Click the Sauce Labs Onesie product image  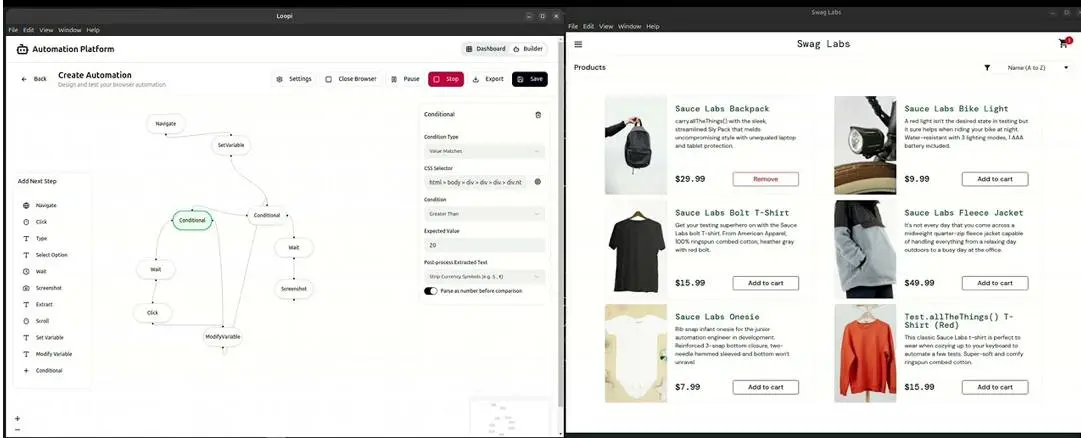tap(636, 353)
